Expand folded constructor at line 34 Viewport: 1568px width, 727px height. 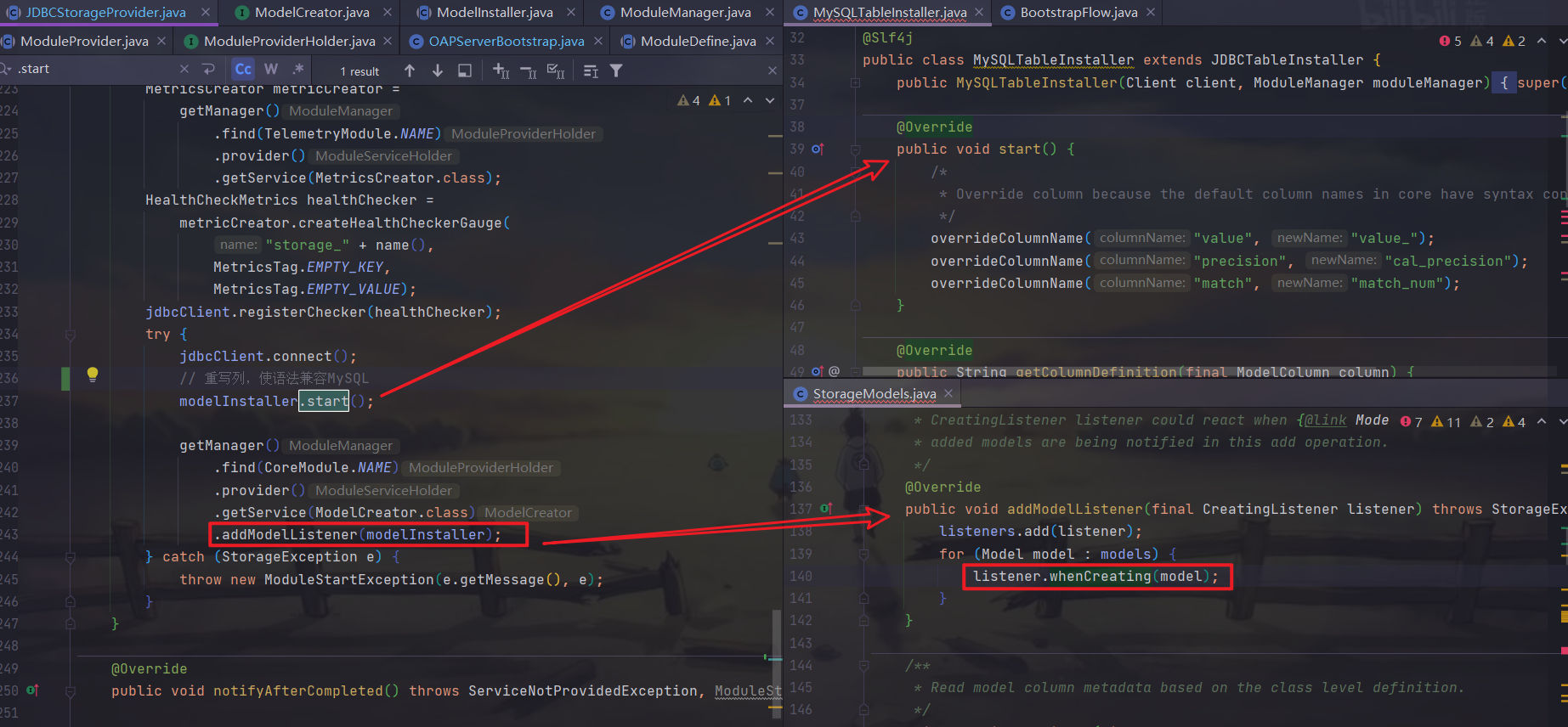(856, 83)
